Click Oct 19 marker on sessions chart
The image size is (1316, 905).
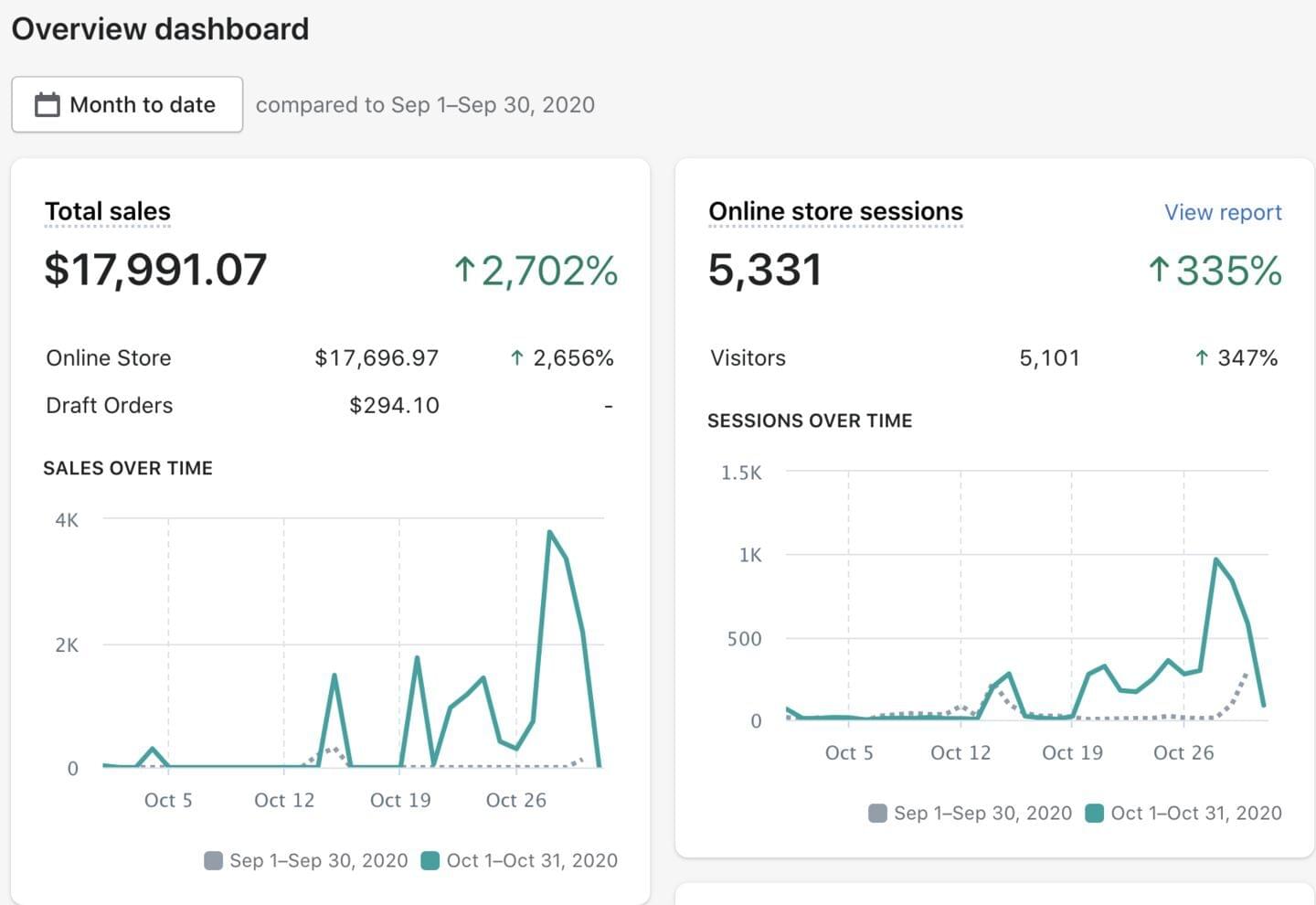pyautogui.click(x=1072, y=752)
